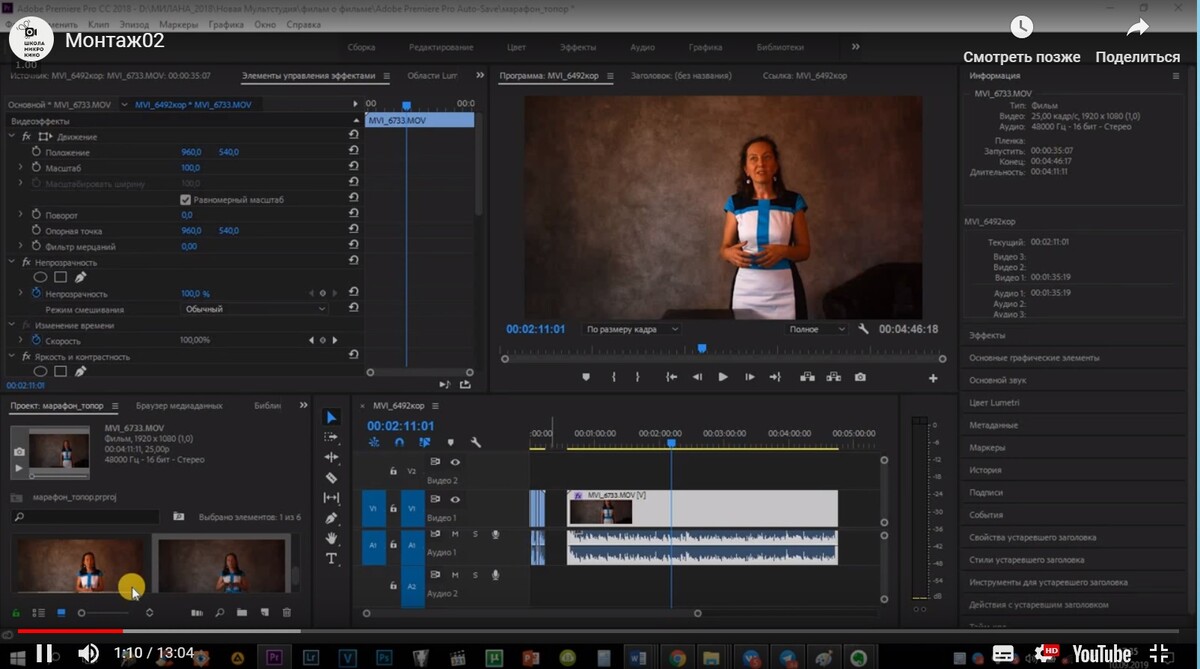Image resolution: width=1200 pixels, height=669 pixels.
Task: Open the Маркеры menu
Action: pos(178,23)
